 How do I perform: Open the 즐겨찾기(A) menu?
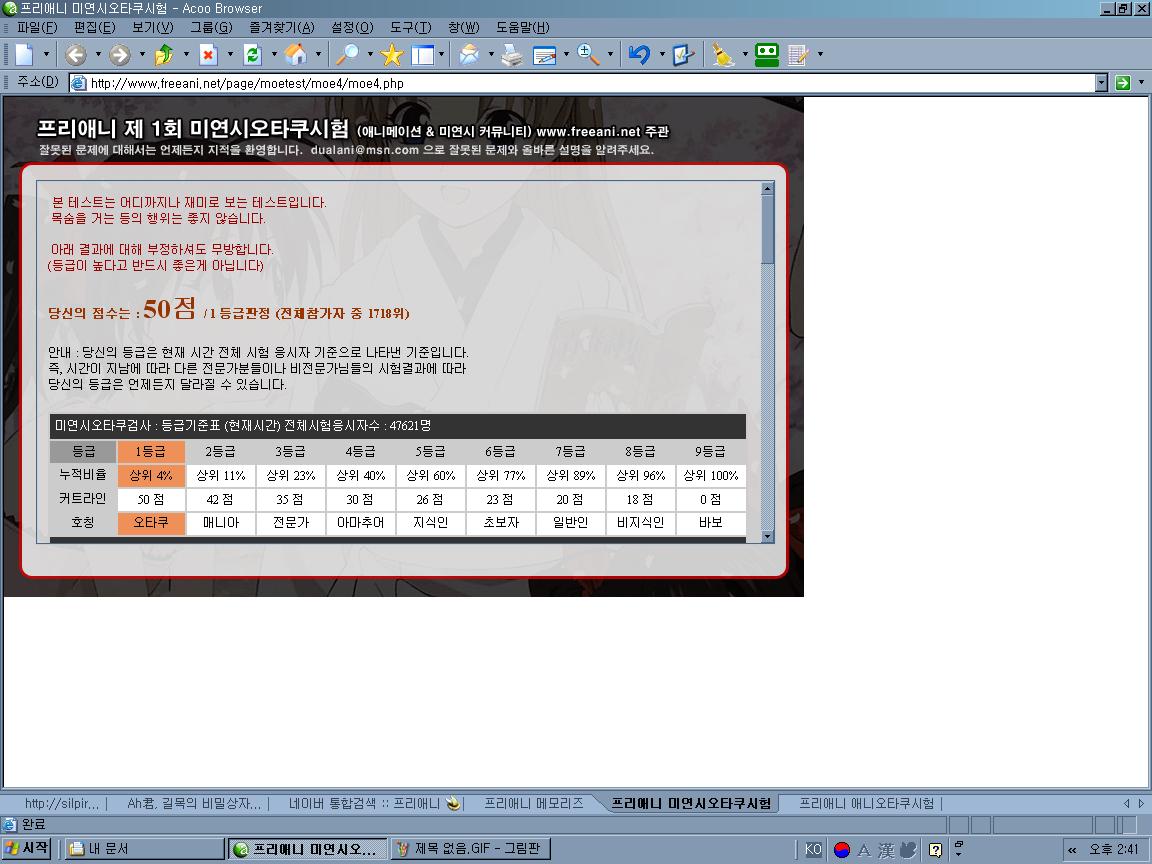pyautogui.click(x=281, y=27)
